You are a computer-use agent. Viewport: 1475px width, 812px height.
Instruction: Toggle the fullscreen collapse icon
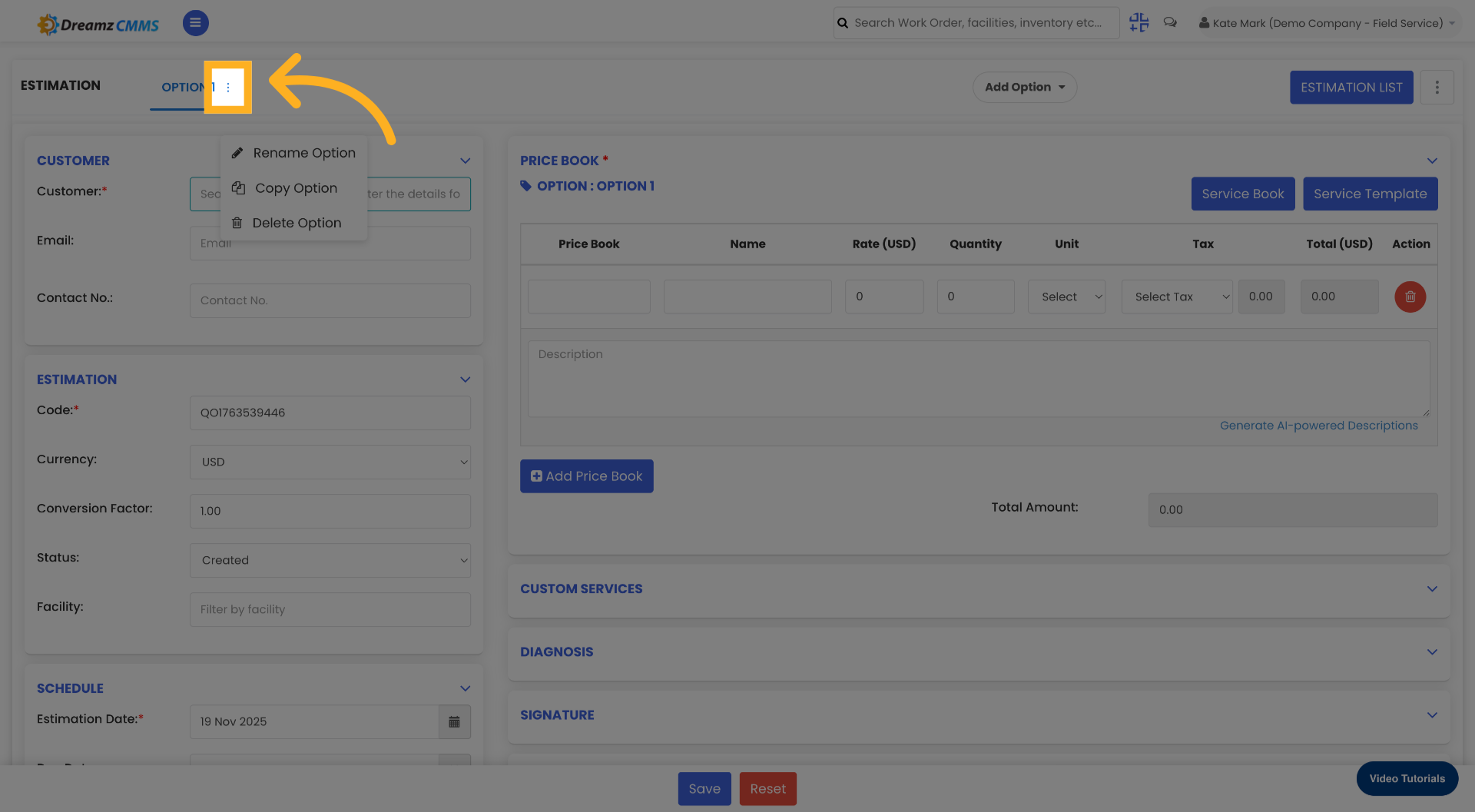pyautogui.click(x=1139, y=22)
